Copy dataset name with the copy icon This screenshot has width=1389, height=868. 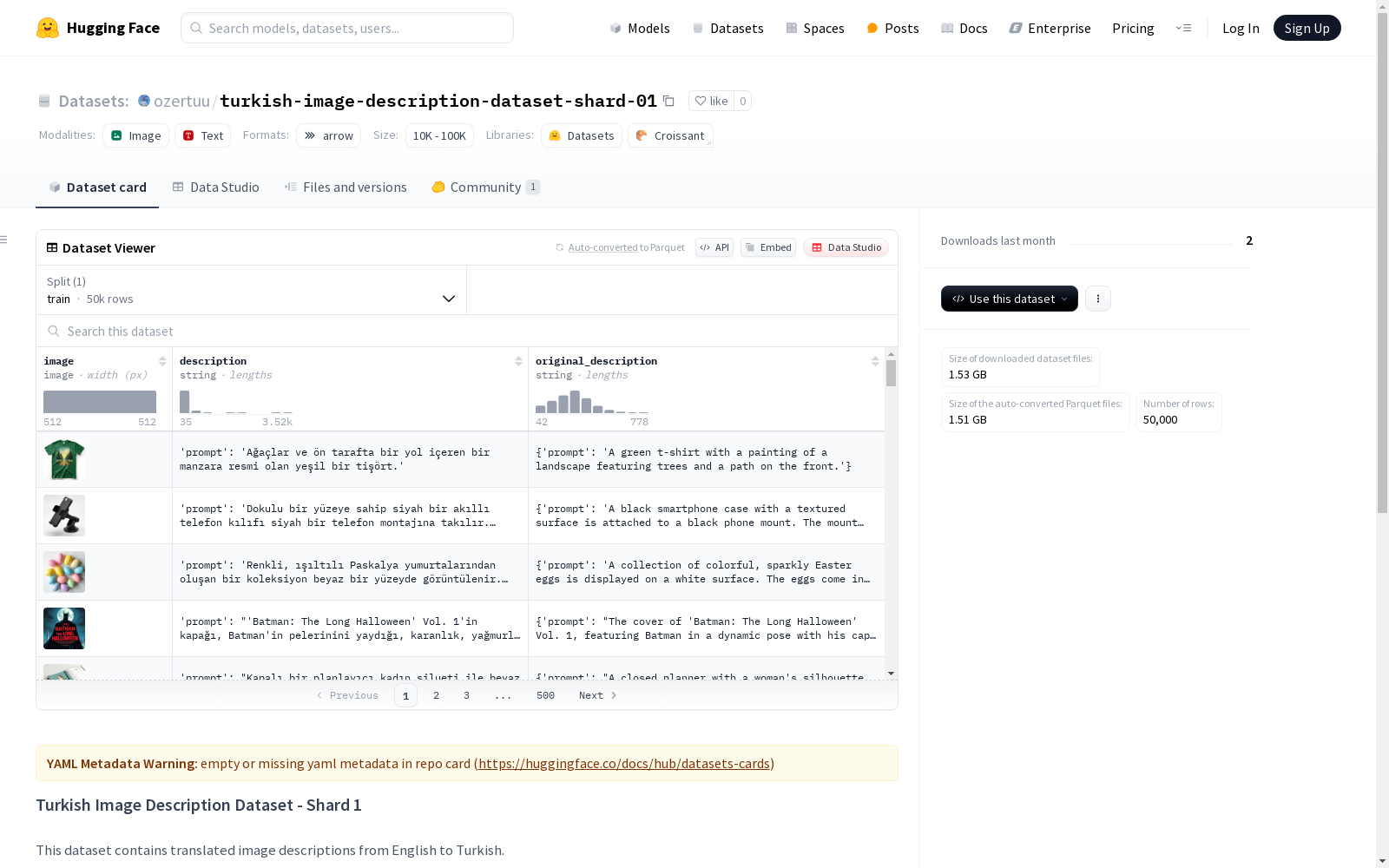coord(668,101)
